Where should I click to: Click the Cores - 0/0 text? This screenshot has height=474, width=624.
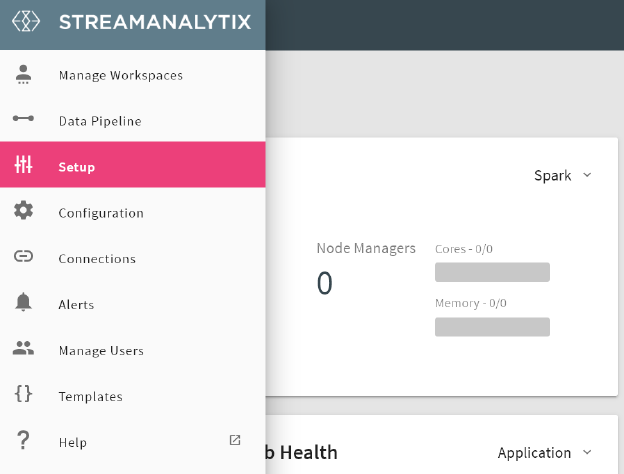coord(464,249)
